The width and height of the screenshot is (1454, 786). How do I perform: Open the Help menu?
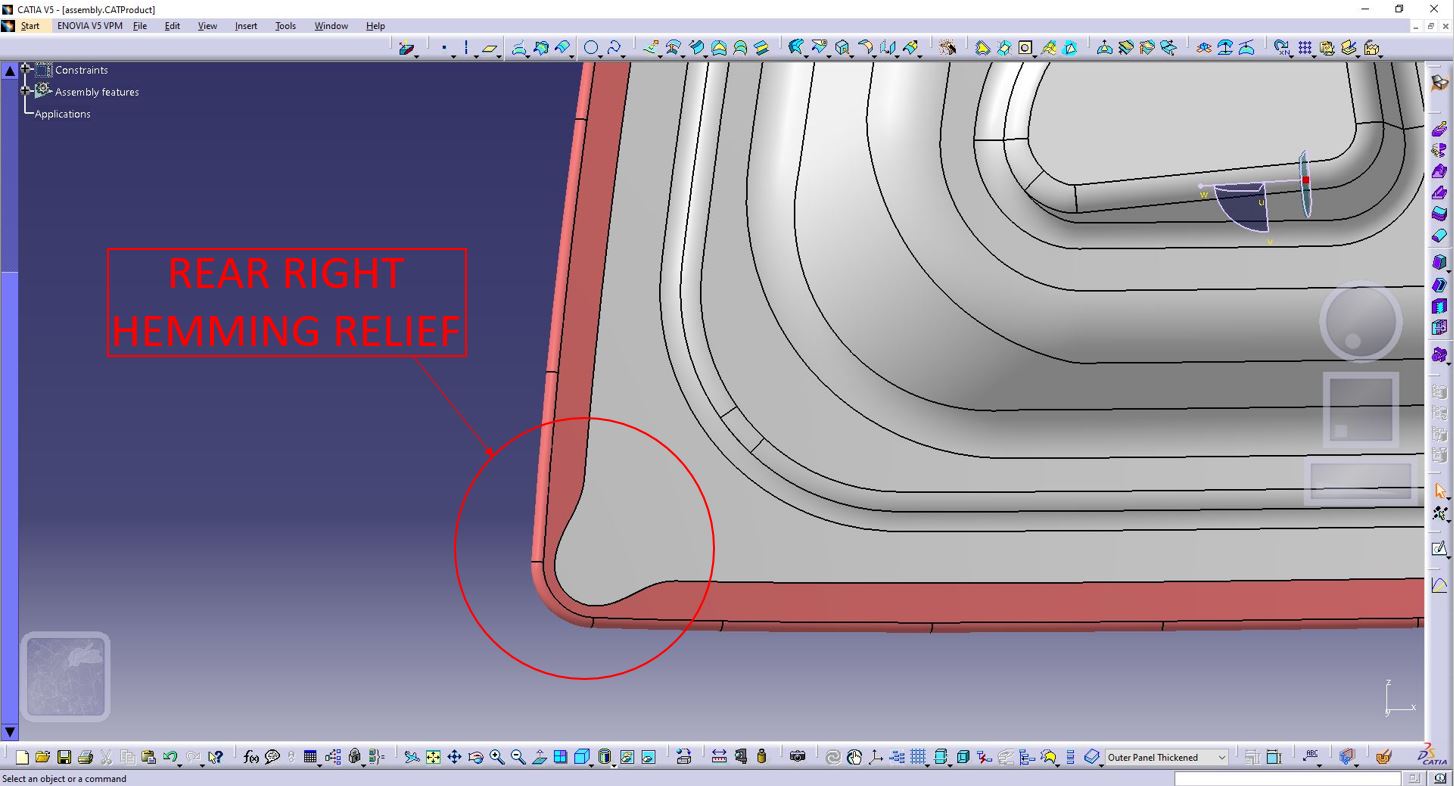pyautogui.click(x=375, y=26)
